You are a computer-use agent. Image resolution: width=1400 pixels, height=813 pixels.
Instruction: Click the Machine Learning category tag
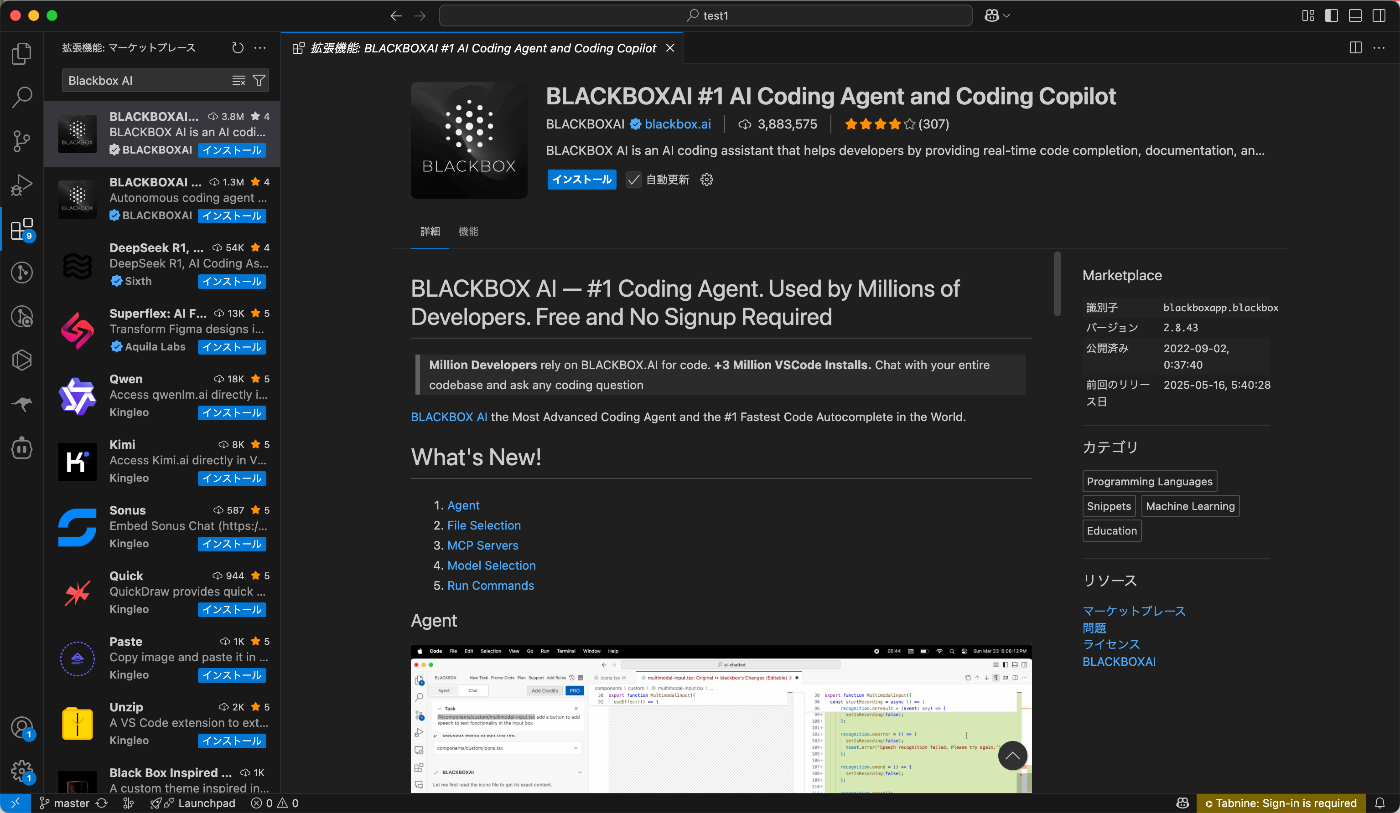click(1190, 506)
